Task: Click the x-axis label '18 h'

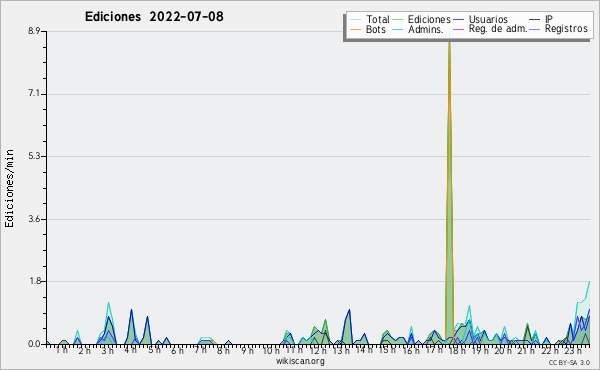Action: click(457, 350)
